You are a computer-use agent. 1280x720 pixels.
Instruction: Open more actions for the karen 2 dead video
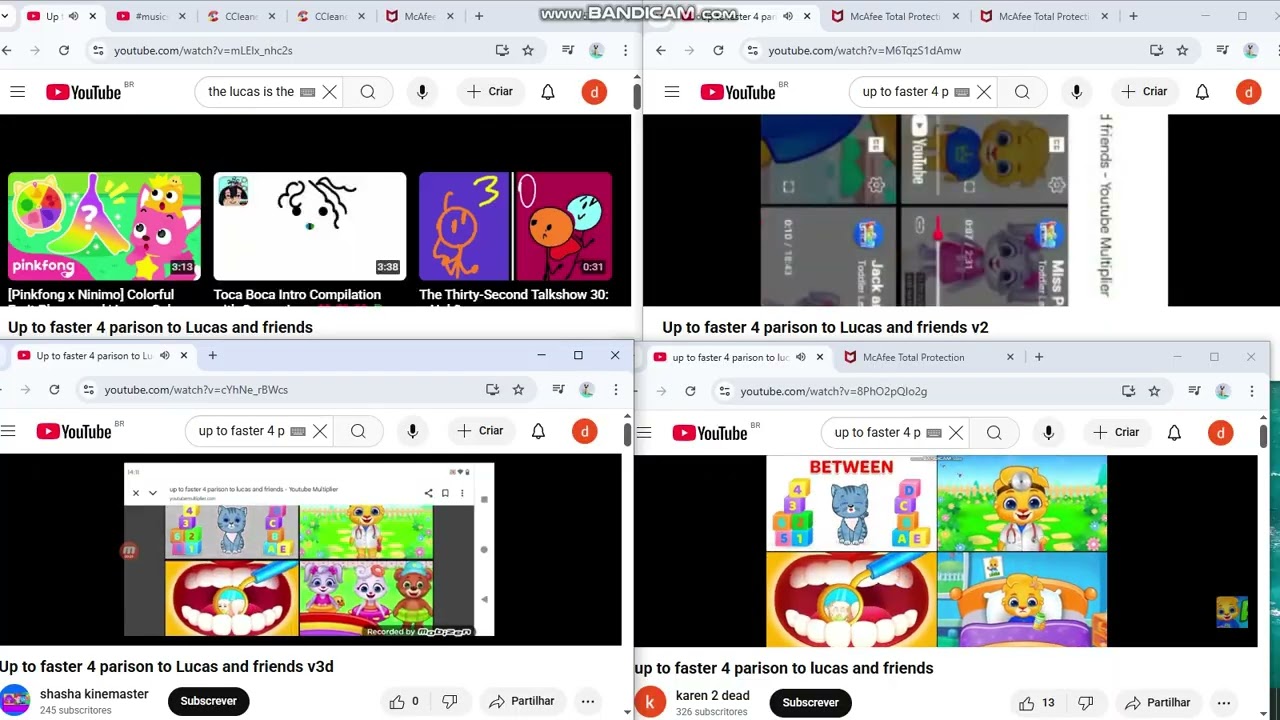(x=1224, y=703)
